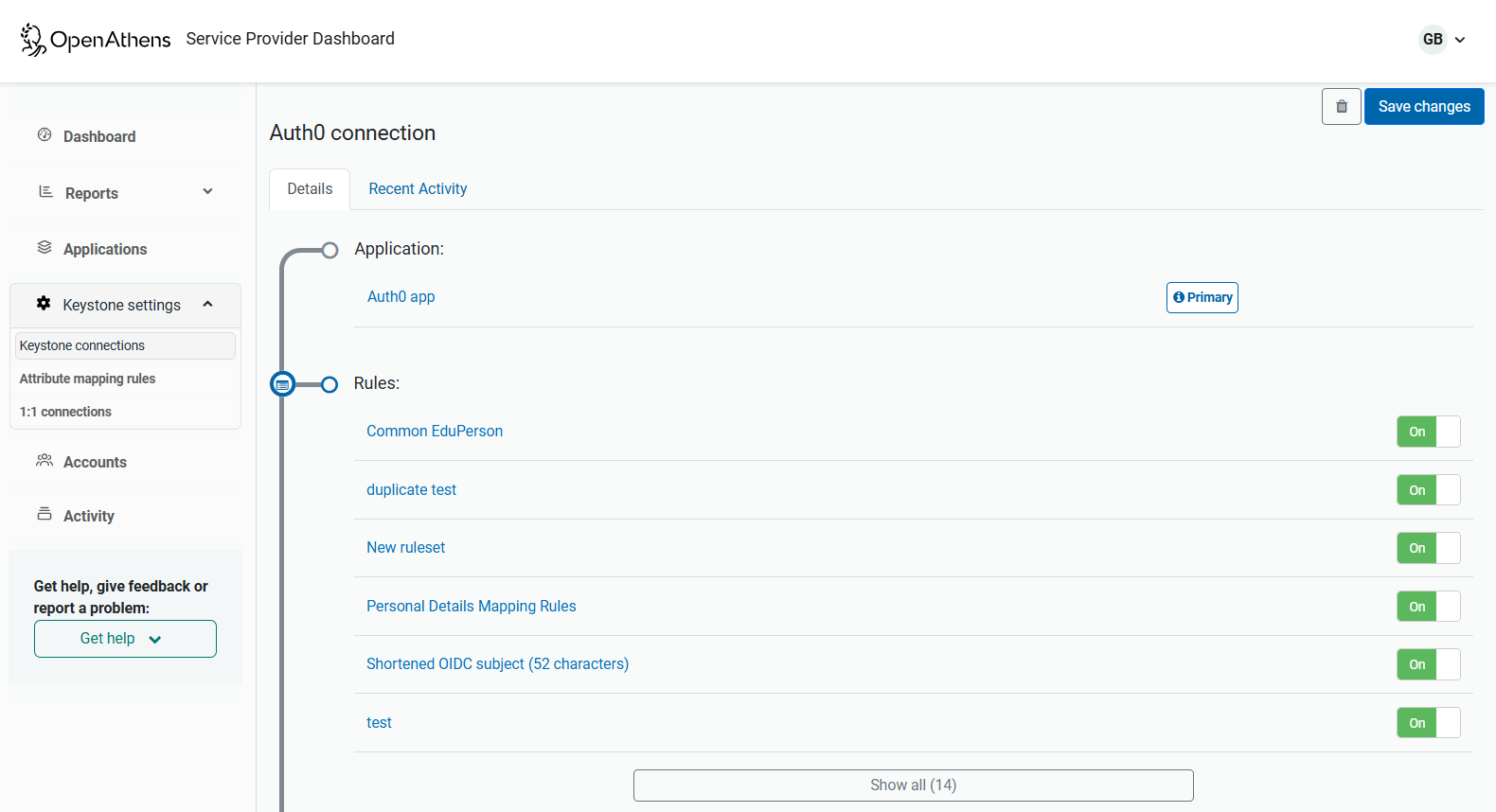Go to Dashboard in sidebar
This screenshot has height=812, width=1496.
(x=99, y=136)
